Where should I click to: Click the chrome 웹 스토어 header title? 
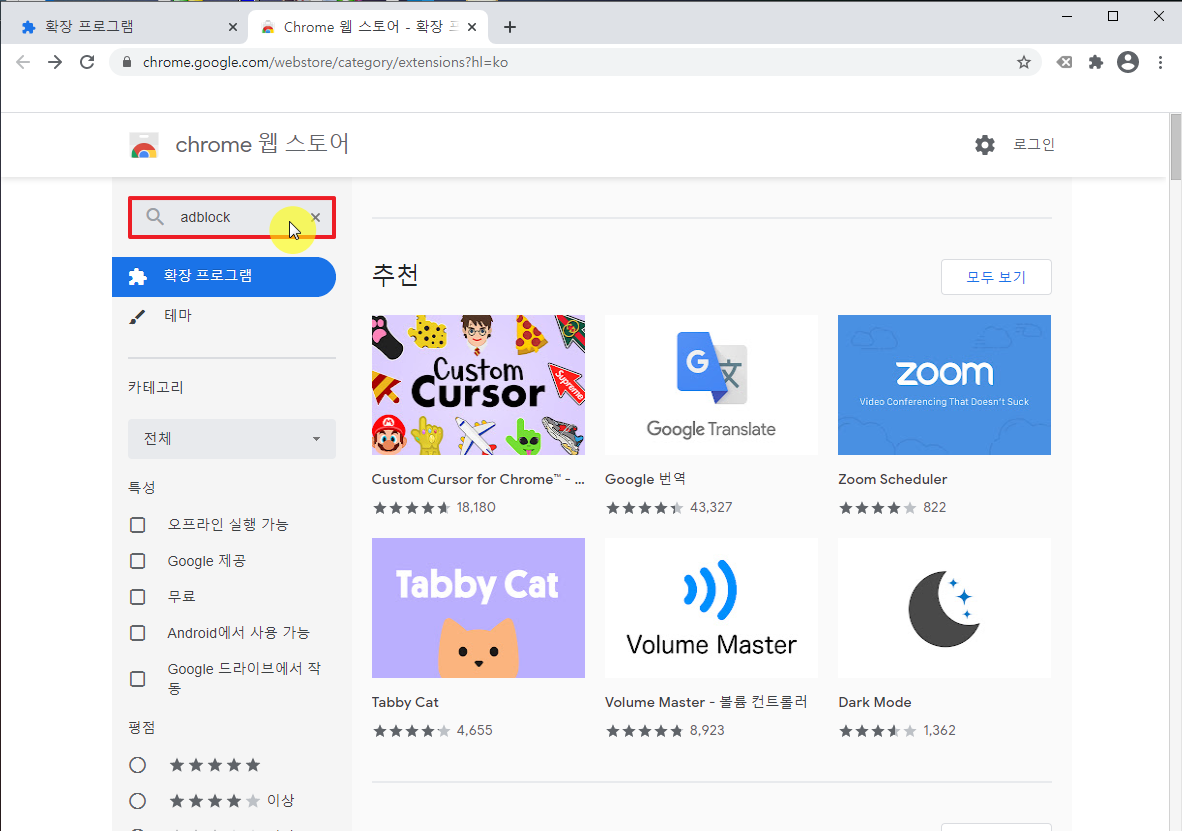click(262, 144)
